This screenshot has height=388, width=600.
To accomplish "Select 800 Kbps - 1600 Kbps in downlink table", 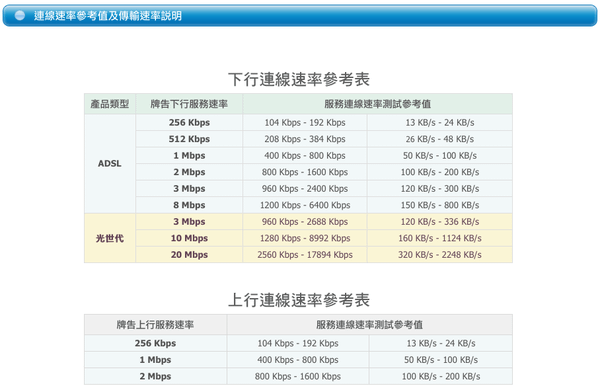I will [x=305, y=172].
